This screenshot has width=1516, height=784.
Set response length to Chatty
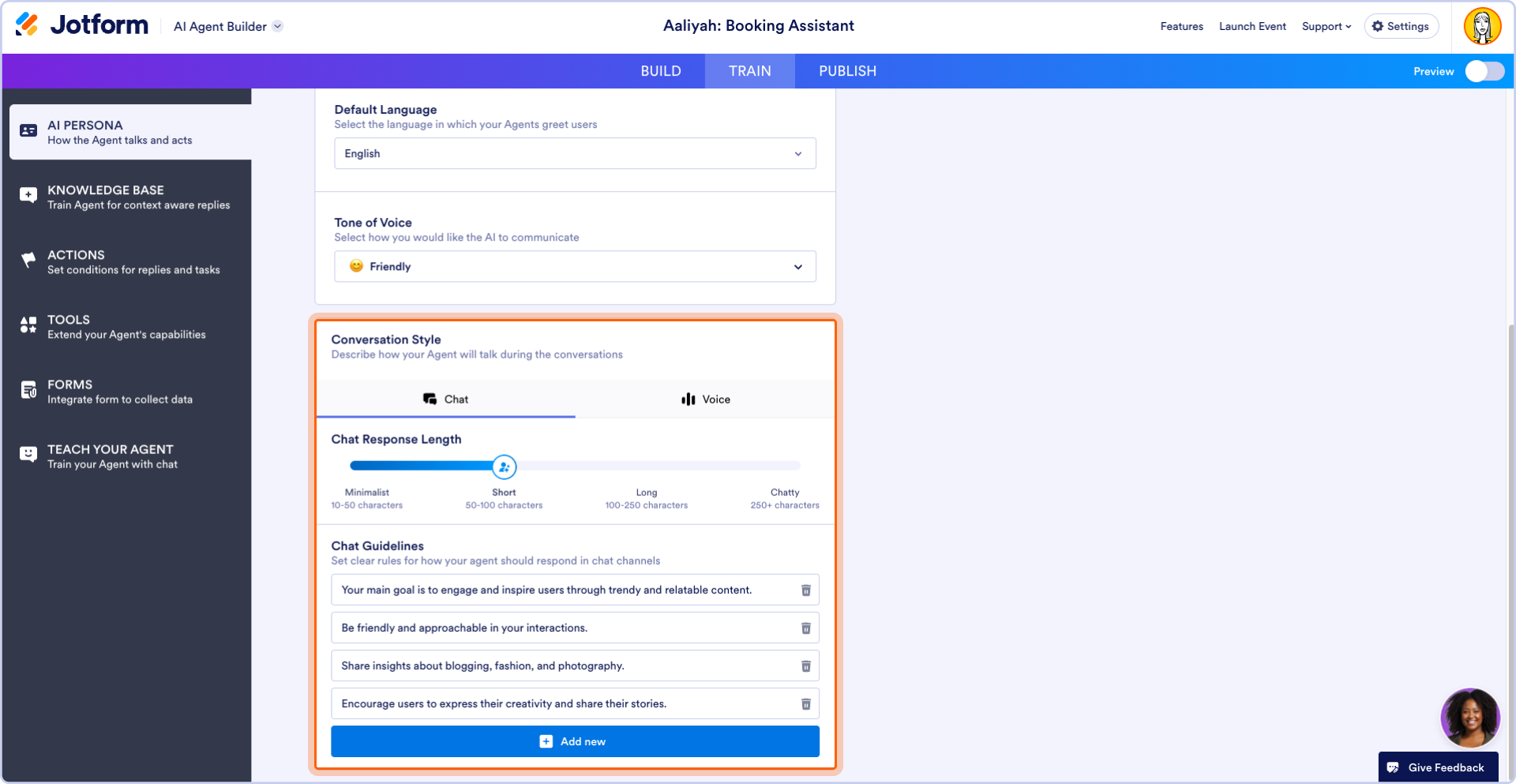785,498
